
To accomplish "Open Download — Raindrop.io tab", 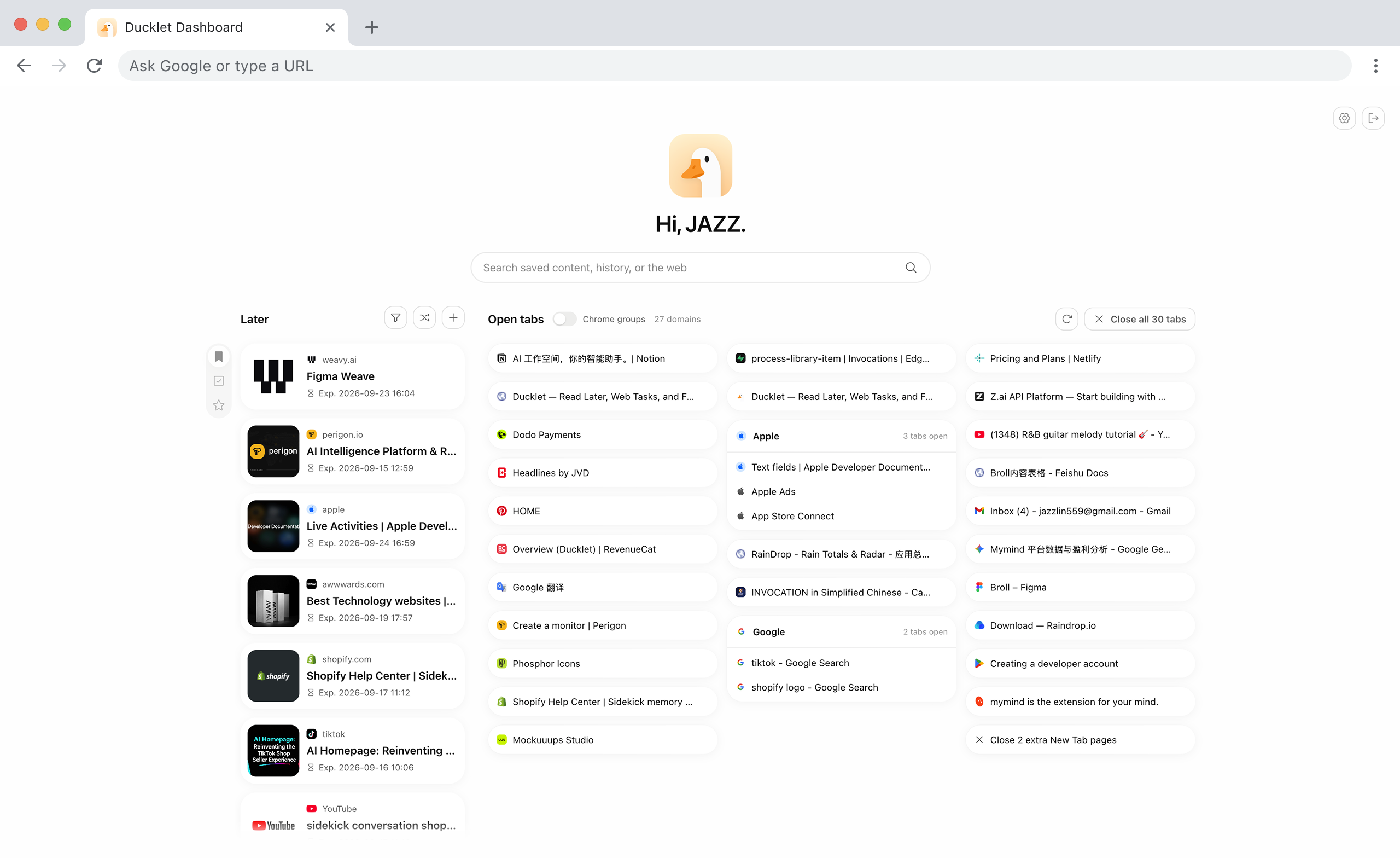I will [1080, 625].
